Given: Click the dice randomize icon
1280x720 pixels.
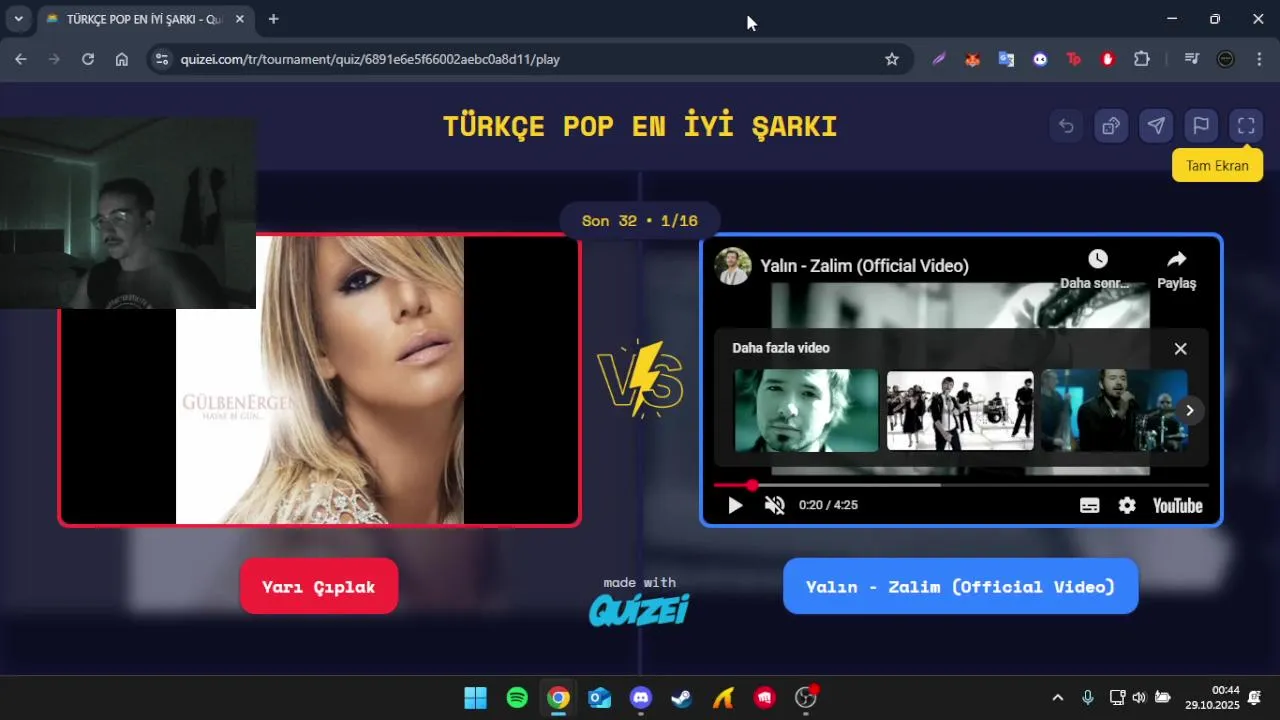Looking at the screenshot, I should pyautogui.click(x=1111, y=126).
